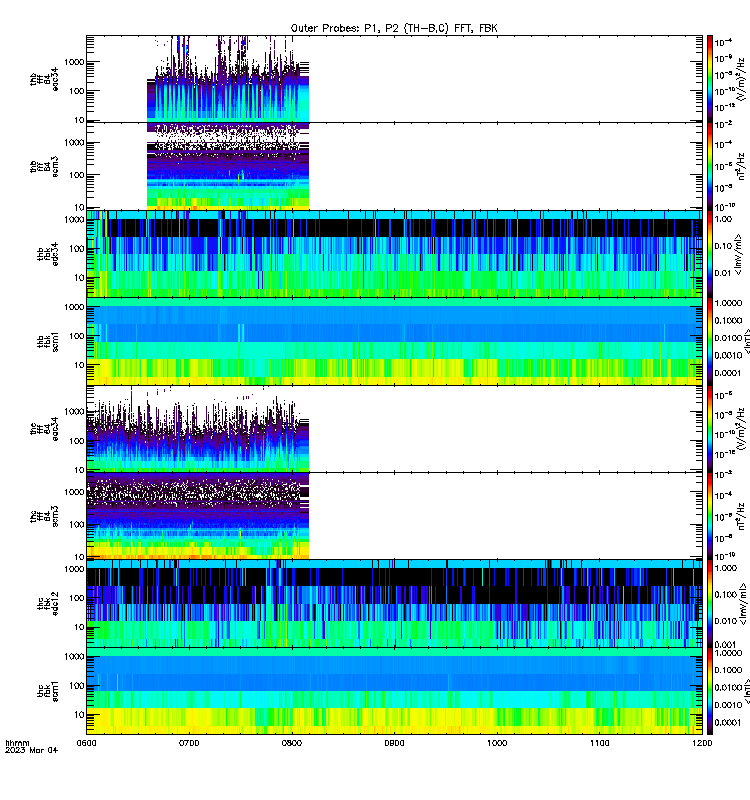Screen dimensions: 750x800
Task: Click the '10' y-tick of thc fbk scm1 panel
Action: click(x=79, y=714)
